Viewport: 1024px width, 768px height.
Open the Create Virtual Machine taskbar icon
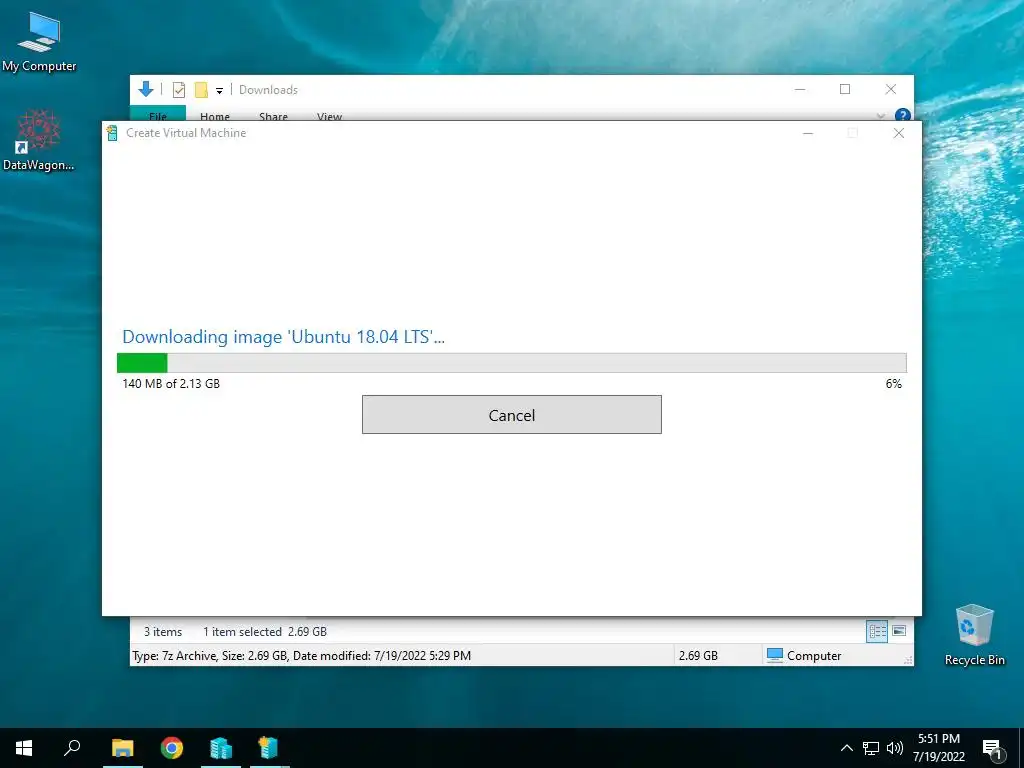coord(269,748)
